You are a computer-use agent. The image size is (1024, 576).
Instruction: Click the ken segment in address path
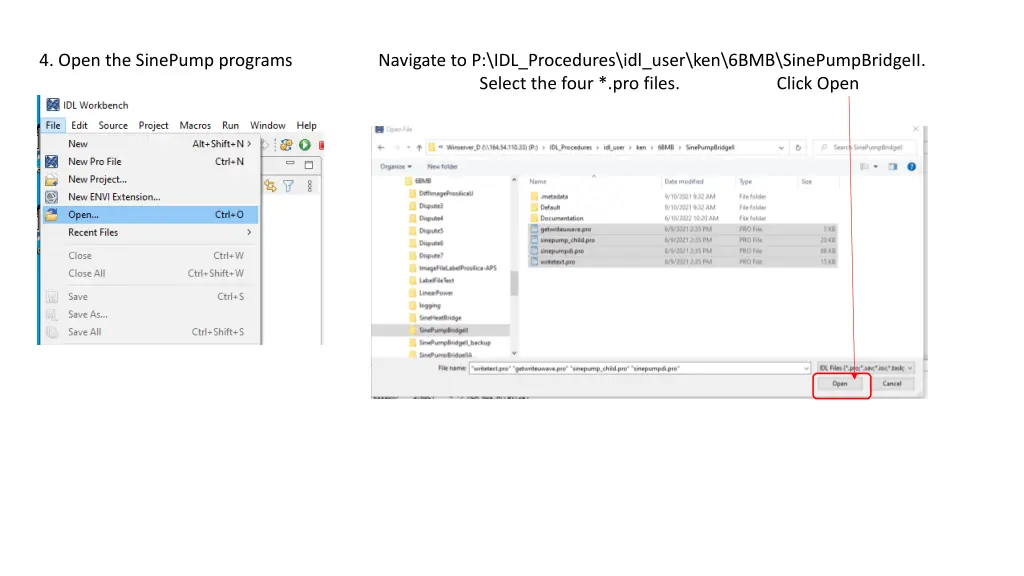click(x=641, y=148)
